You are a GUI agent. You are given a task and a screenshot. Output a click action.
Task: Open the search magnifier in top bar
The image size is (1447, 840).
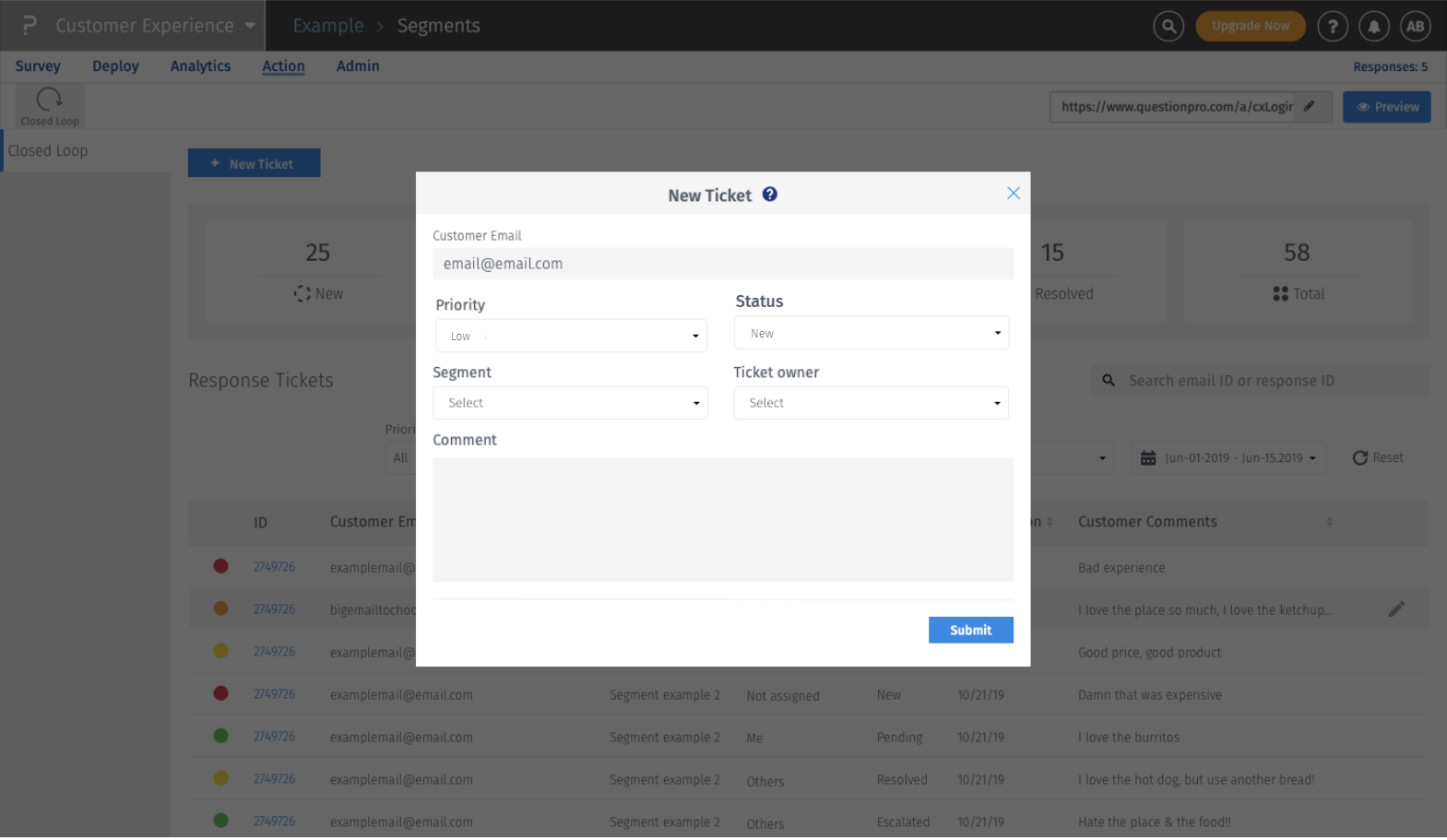pyautogui.click(x=1168, y=26)
